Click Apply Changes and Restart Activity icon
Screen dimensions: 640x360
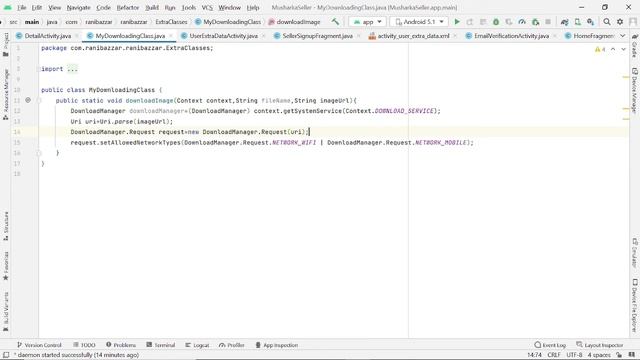pyautogui.click(x=470, y=22)
